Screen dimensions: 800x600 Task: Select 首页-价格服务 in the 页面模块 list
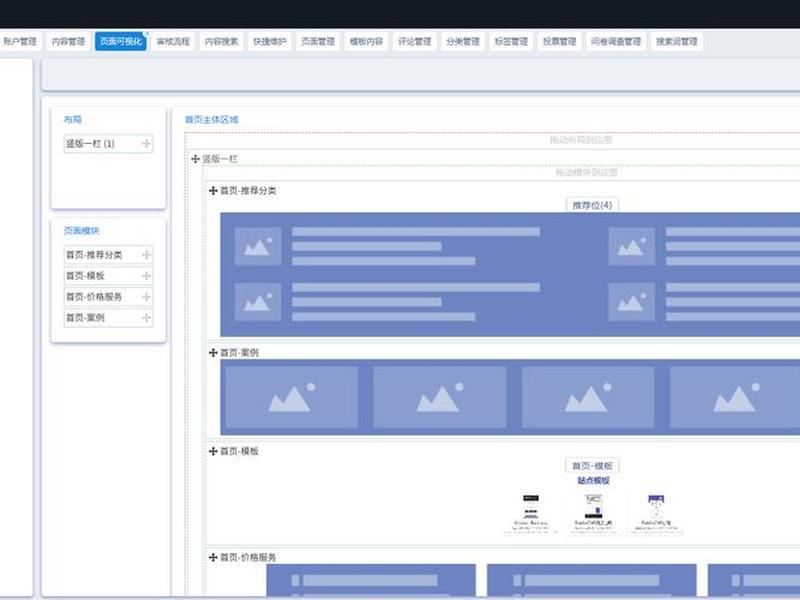(x=108, y=296)
